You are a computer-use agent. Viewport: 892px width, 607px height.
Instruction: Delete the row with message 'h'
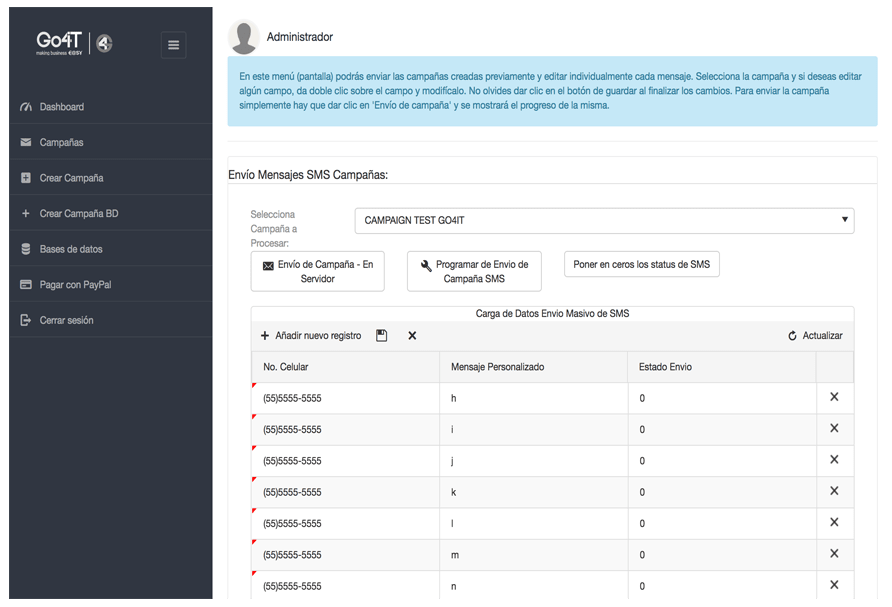pyautogui.click(x=834, y=398)
